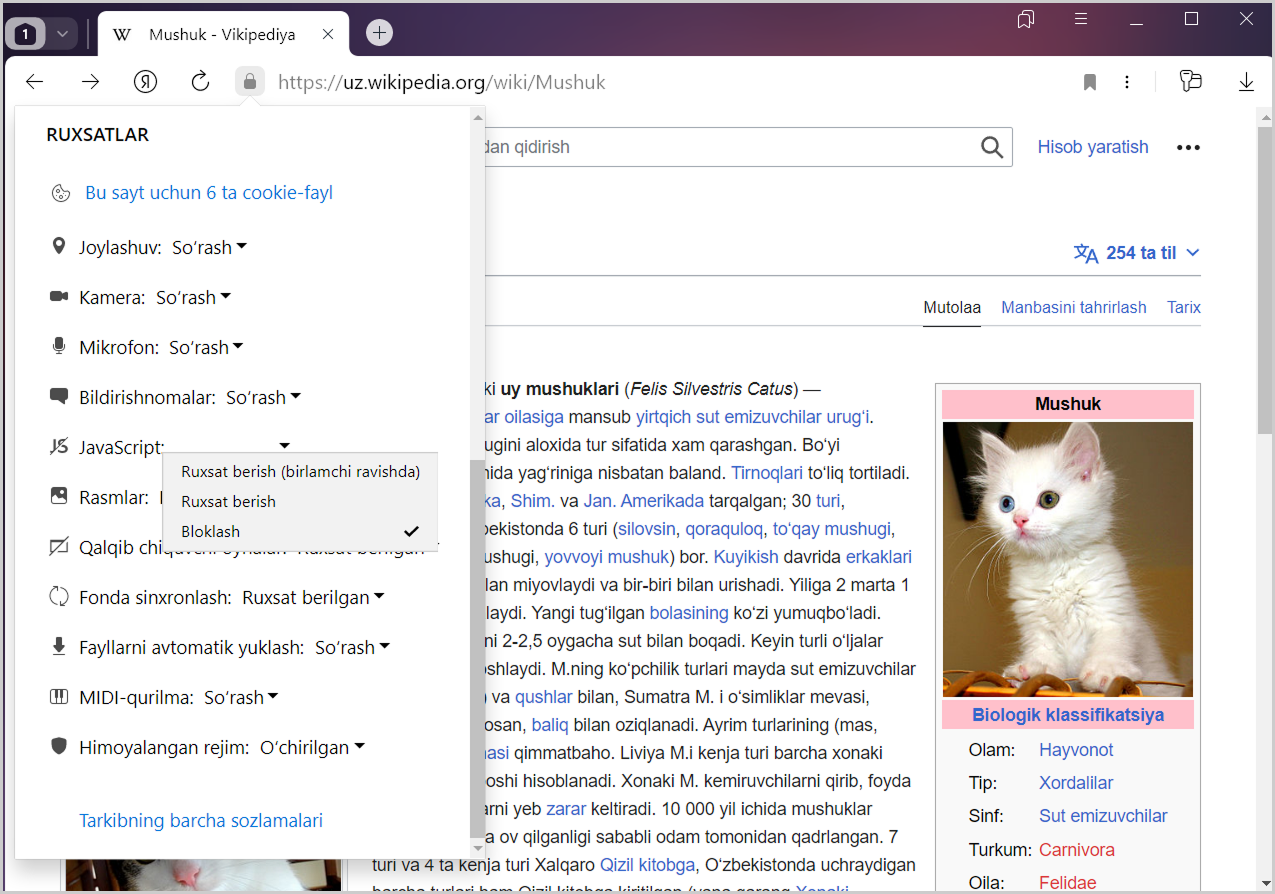Go back using the left arrow

pos(35,82)
